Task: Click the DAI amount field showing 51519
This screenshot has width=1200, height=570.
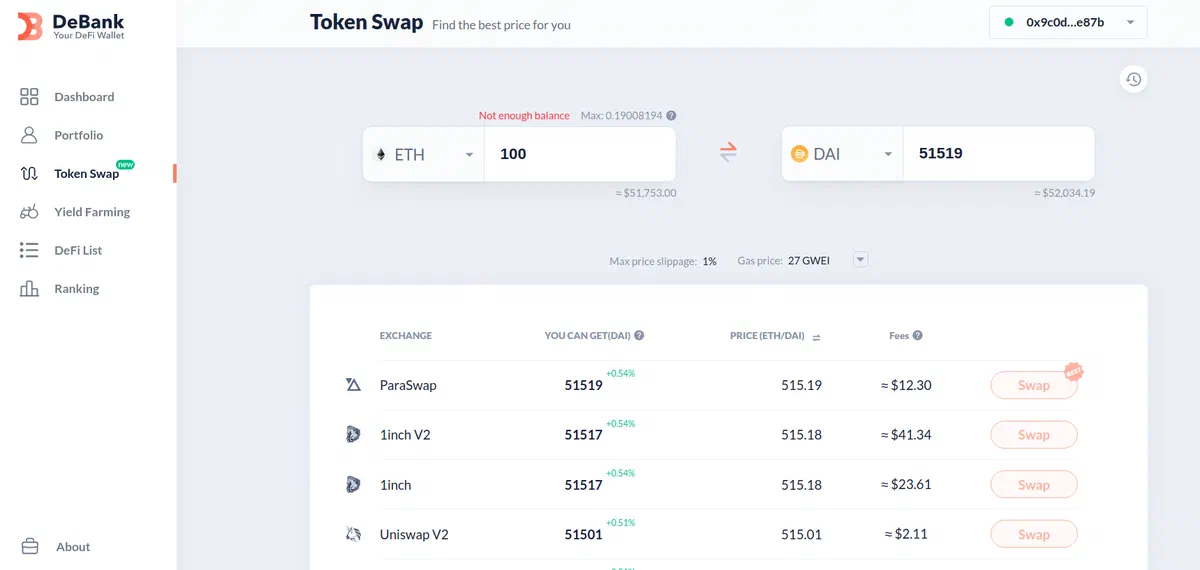Action: coord(998,154)
